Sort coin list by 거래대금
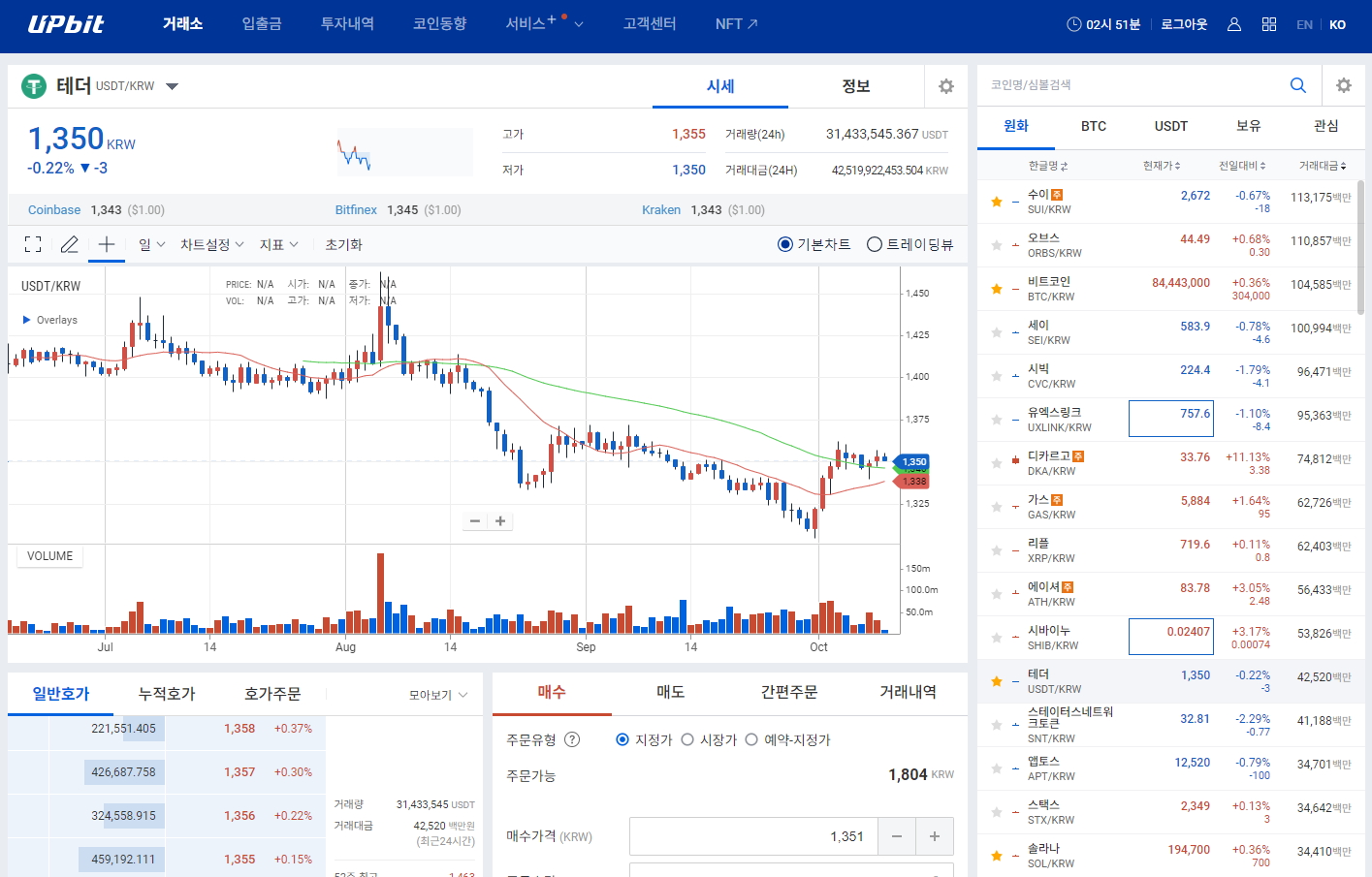The image size is (1372, 877). tap(1323, 166)
